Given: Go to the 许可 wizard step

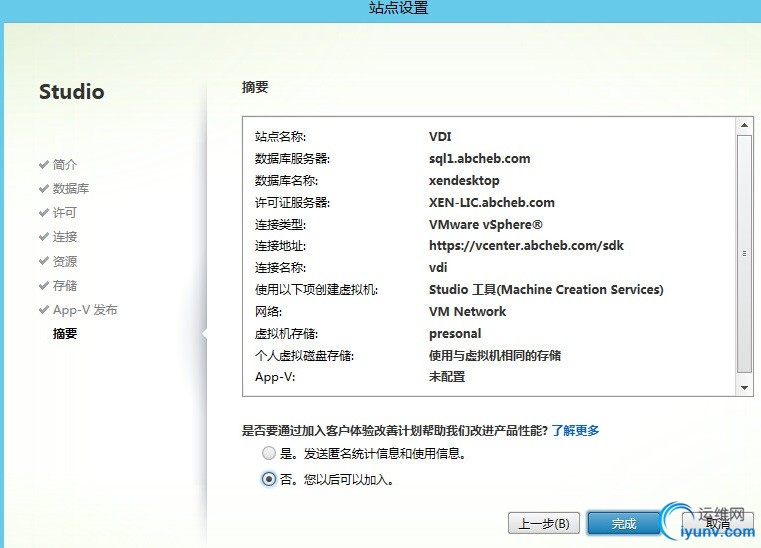Looking at the screenshot, I should (65, 213).
